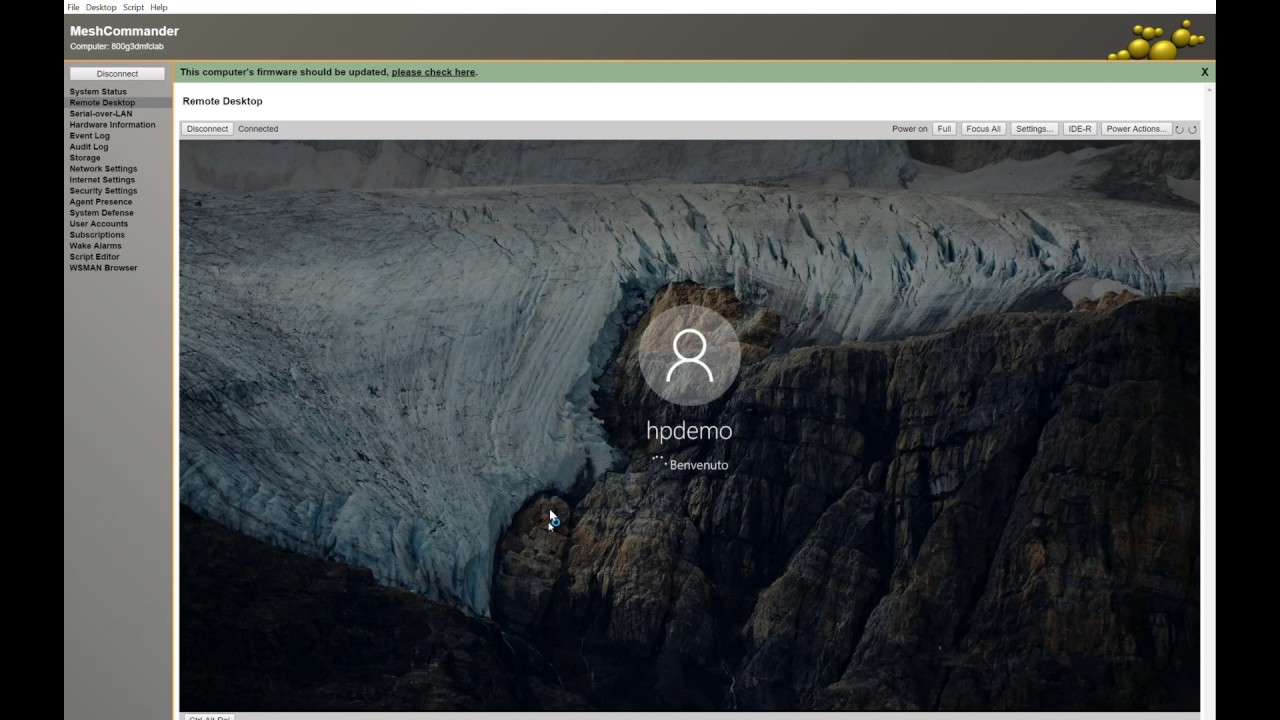The width and height of the screenshot is (1280, 720).
Task: Click the Focus All button
Action: point(983,129)
